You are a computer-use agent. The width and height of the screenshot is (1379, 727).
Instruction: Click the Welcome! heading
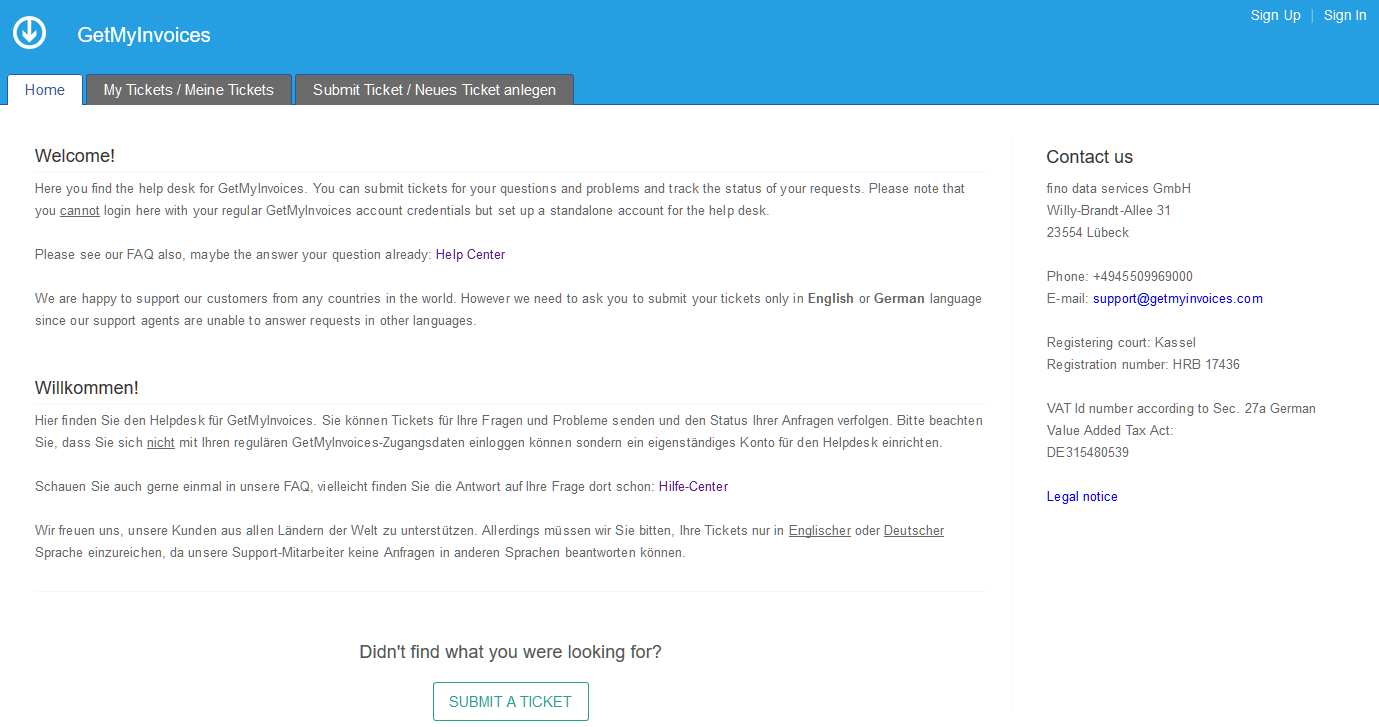click(75, 156)
